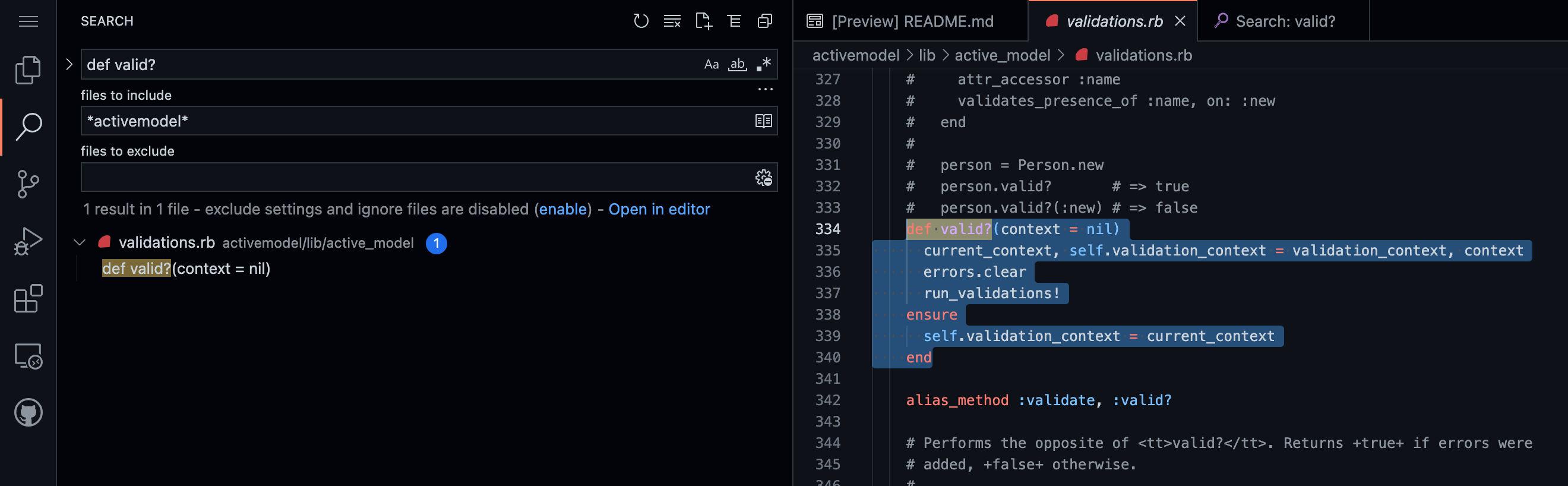Open the Source Control view

click(x=28, y=184)
